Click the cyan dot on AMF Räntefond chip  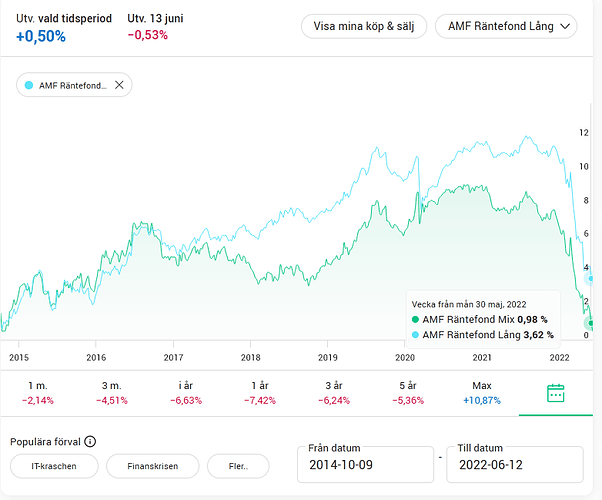tap(28, 85)
